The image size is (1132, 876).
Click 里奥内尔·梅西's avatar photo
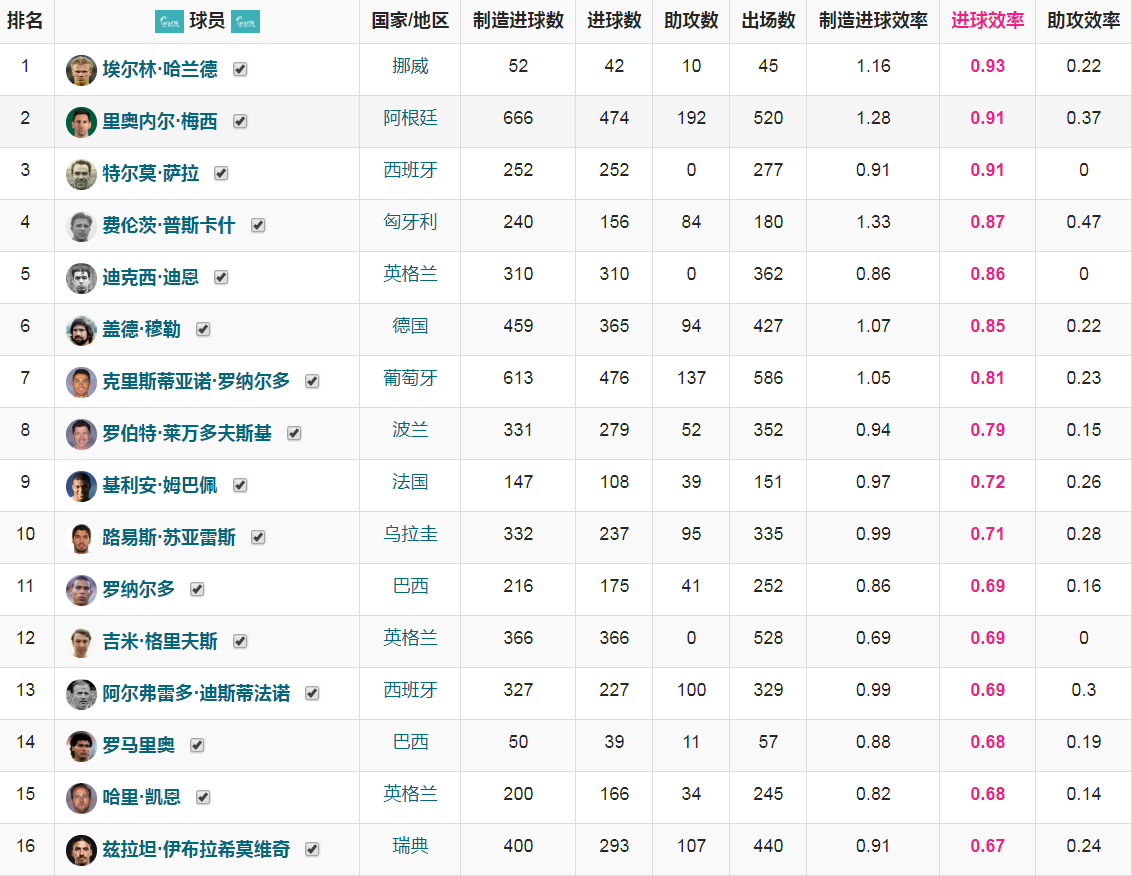82,120
